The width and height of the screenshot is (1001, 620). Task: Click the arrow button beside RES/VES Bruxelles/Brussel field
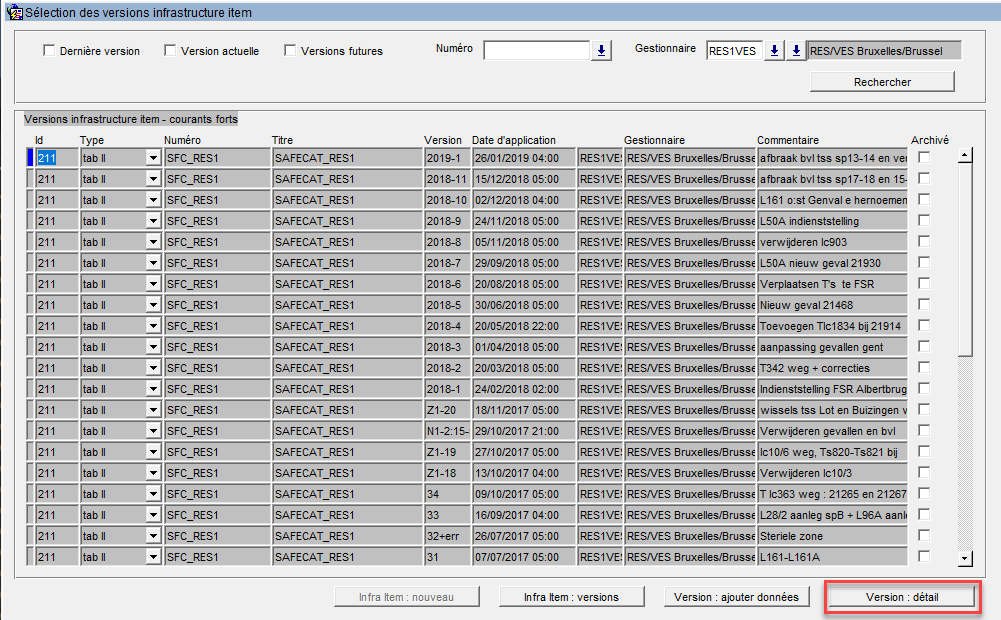[x=796, y=50]
